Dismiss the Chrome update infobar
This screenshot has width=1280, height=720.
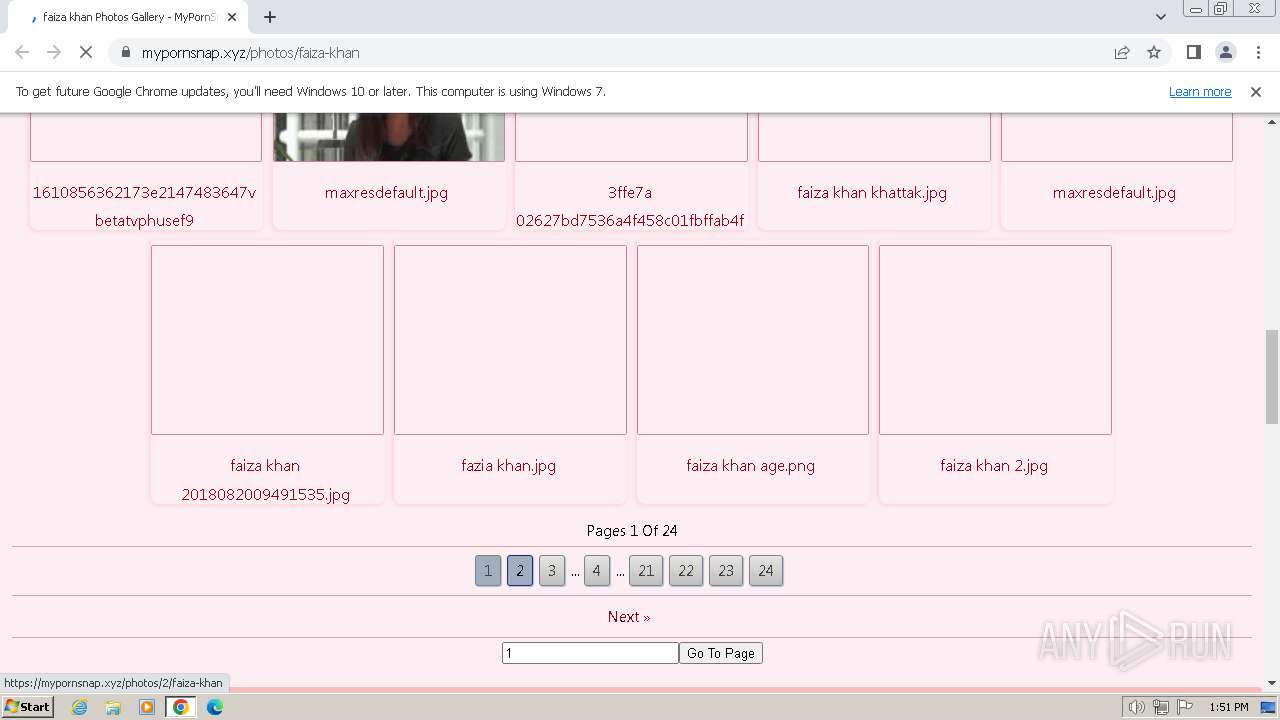pos(1256,91)
